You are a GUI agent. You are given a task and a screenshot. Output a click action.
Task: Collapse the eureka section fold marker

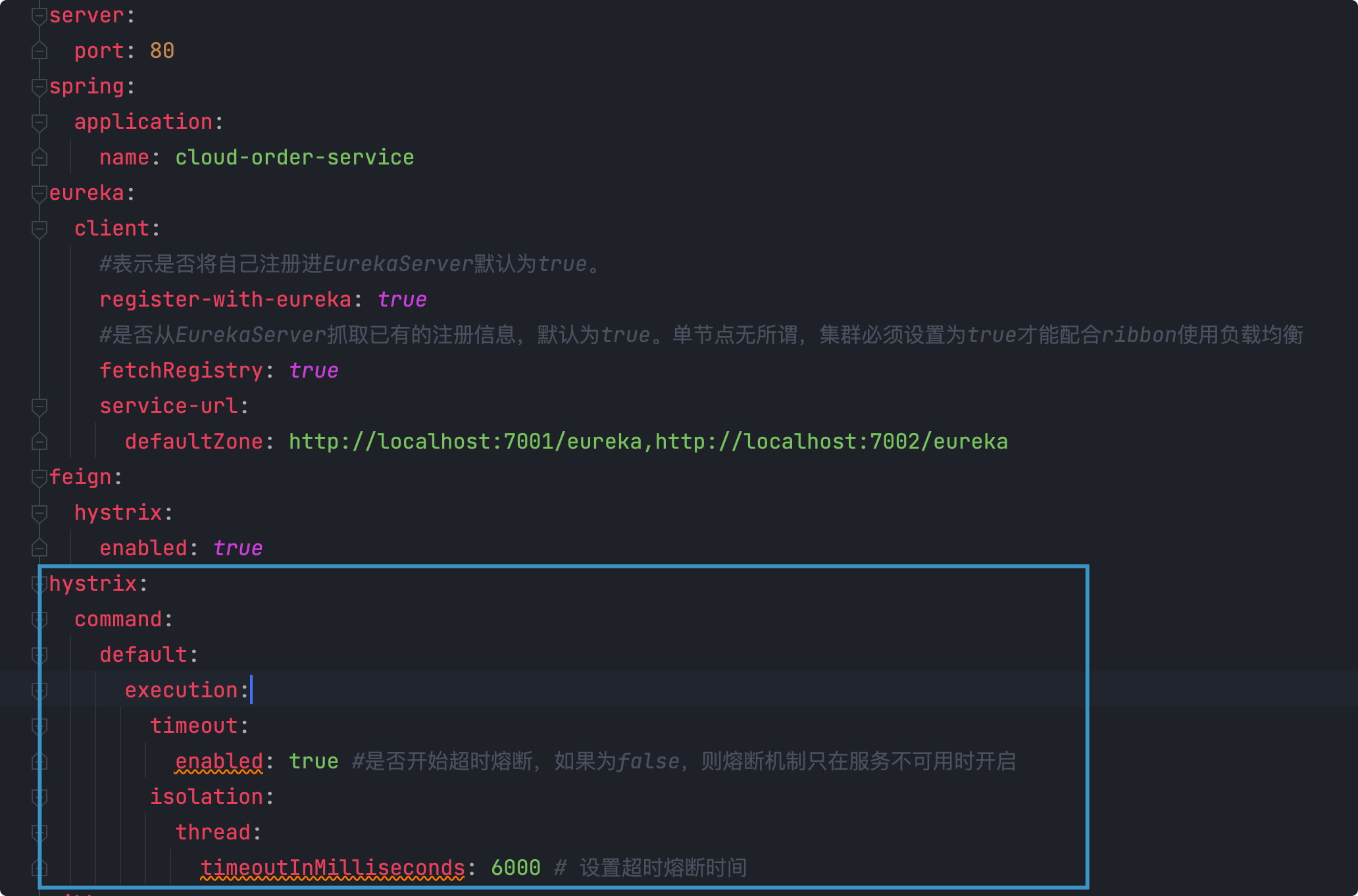pos(39,193)
